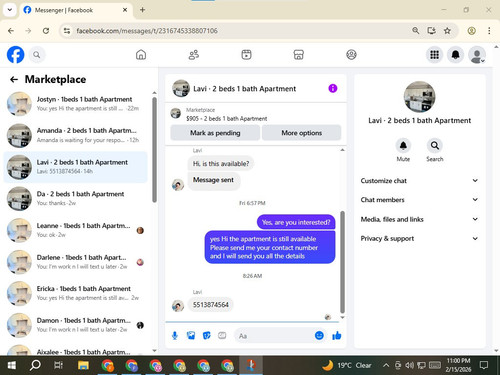Open a new browser tab
Viewport: 500px width, 375px height.
[142, 10]
